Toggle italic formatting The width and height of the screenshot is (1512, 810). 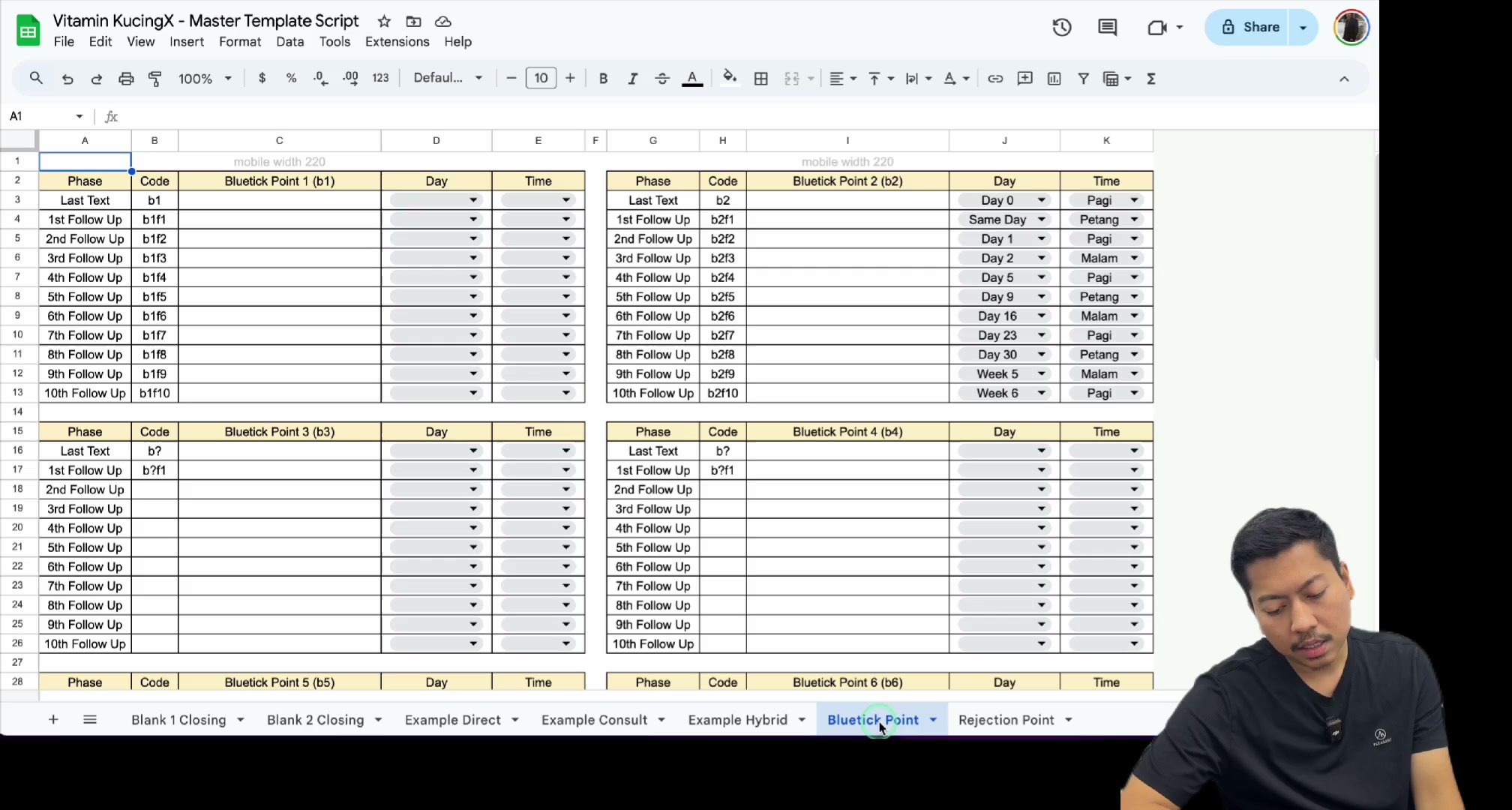click(632, 78)
